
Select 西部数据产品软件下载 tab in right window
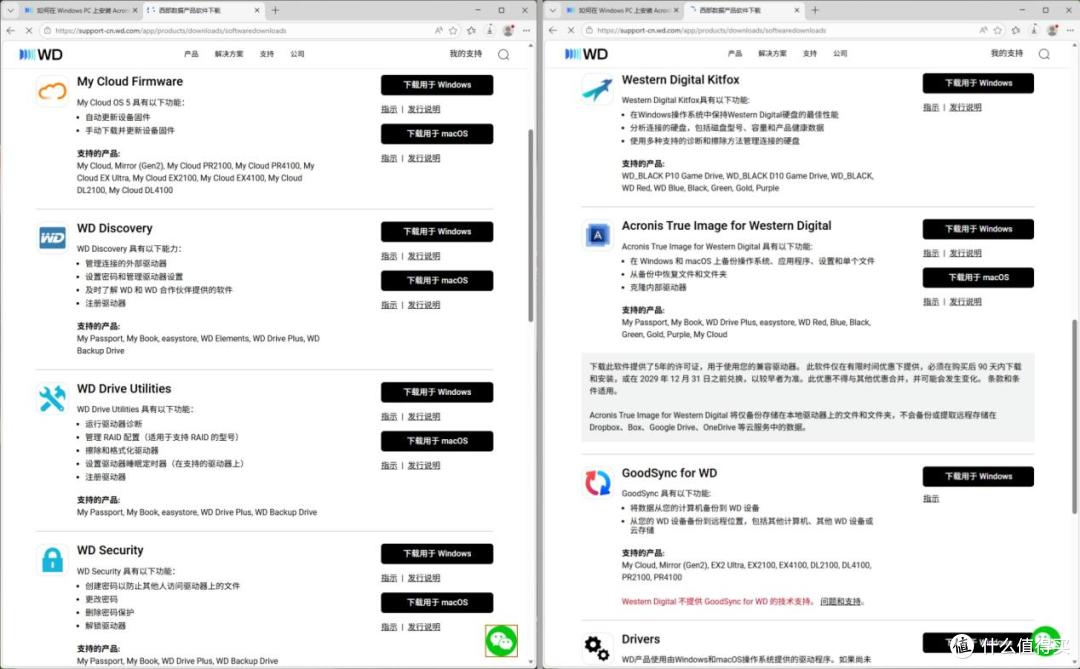tap(744, 10)
